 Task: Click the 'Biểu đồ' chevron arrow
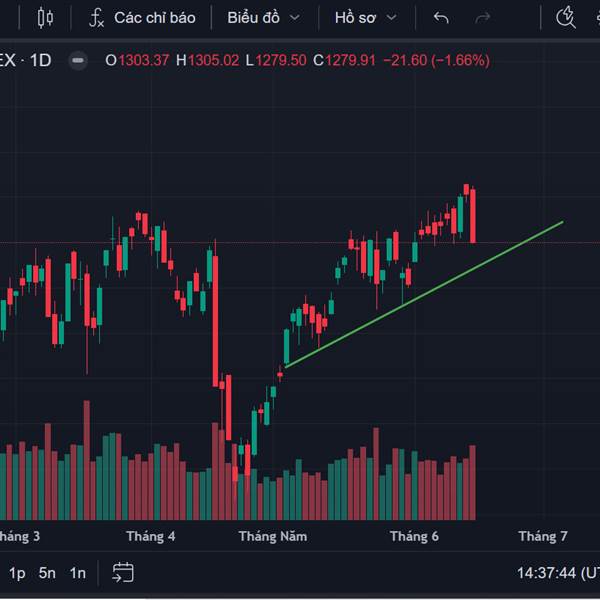coord(294,18)
